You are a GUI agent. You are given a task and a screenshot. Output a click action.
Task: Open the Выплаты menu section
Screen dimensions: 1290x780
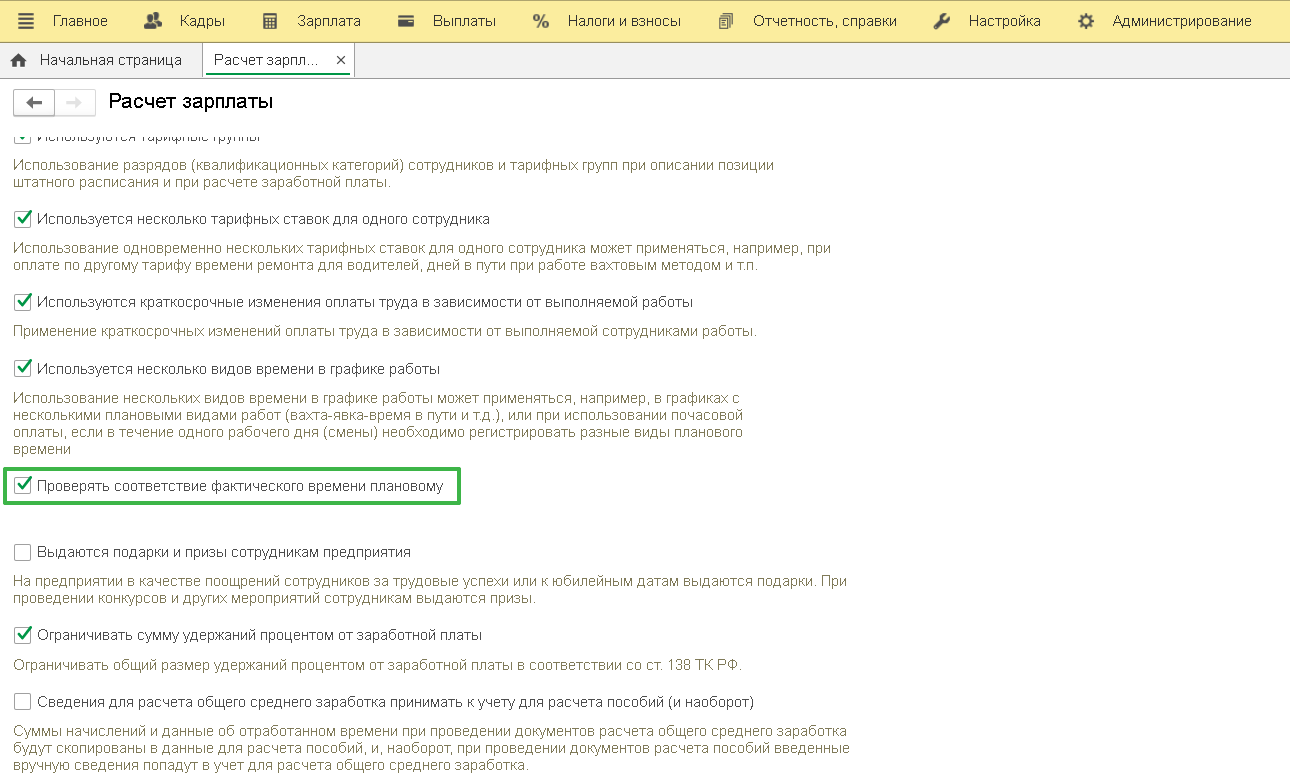click(x=464, y=21)
